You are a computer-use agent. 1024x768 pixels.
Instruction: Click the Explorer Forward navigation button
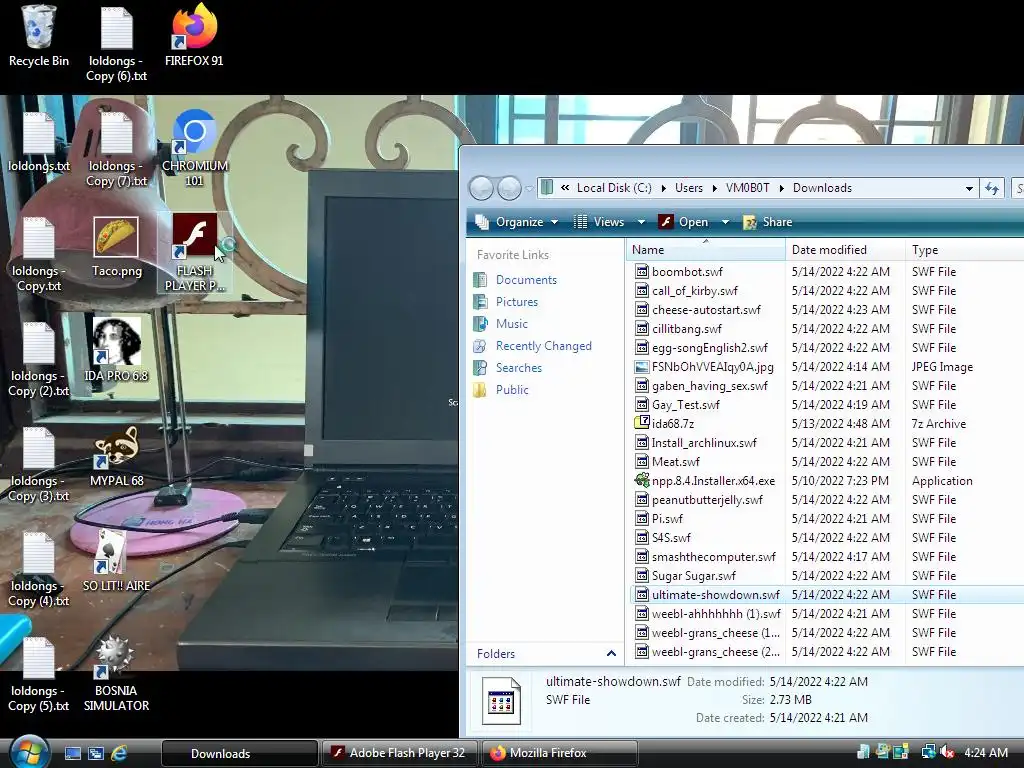[509, 188]
